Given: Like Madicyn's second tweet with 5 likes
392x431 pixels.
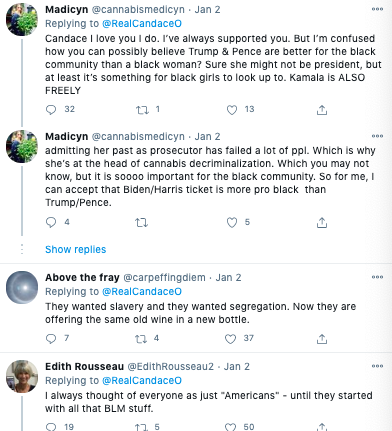Looking at the screenshot, I should pyautogui.click(x=232, y=222).
